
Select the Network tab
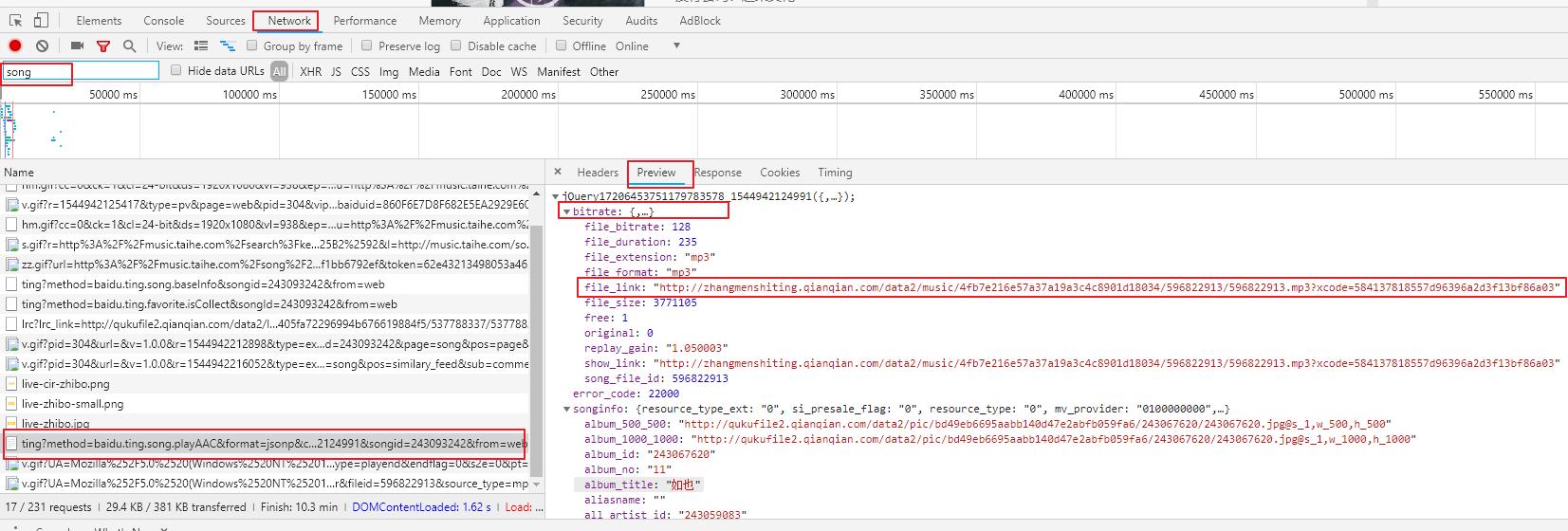(289, 20)
